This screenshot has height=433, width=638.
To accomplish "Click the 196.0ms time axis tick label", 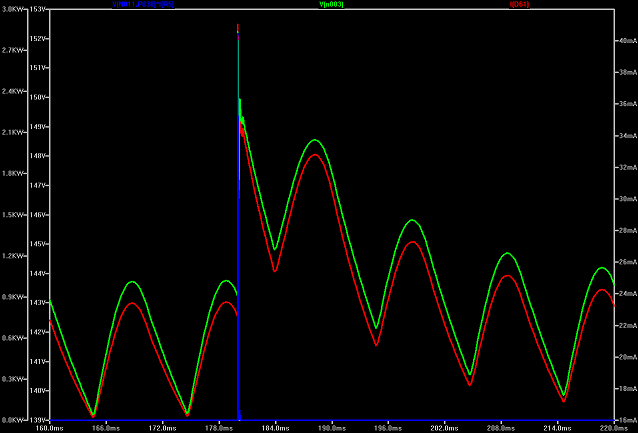I will [378, 427].
